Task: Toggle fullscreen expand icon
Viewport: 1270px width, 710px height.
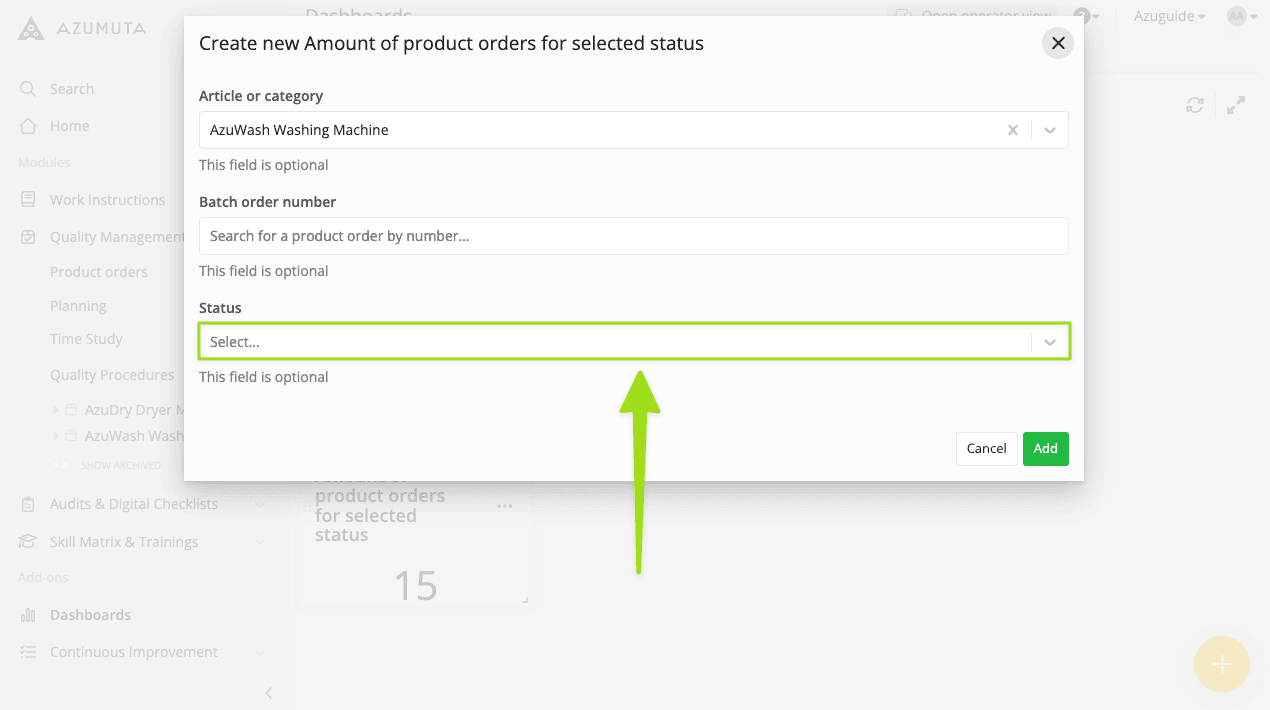Action: pos(1236,105)
